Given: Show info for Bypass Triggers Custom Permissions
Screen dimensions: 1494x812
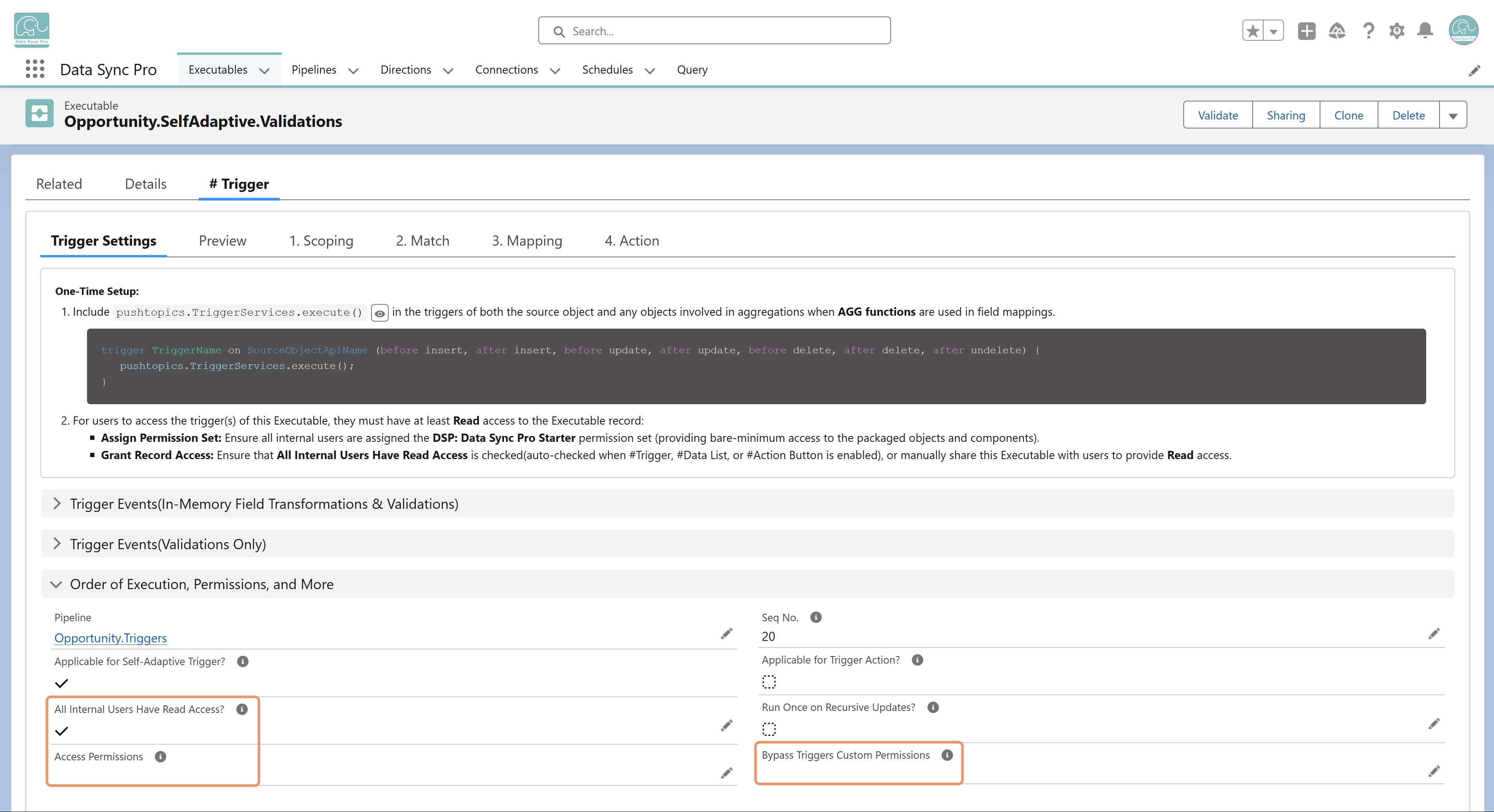Looking at the screenshot, I should tap(947, 754).
